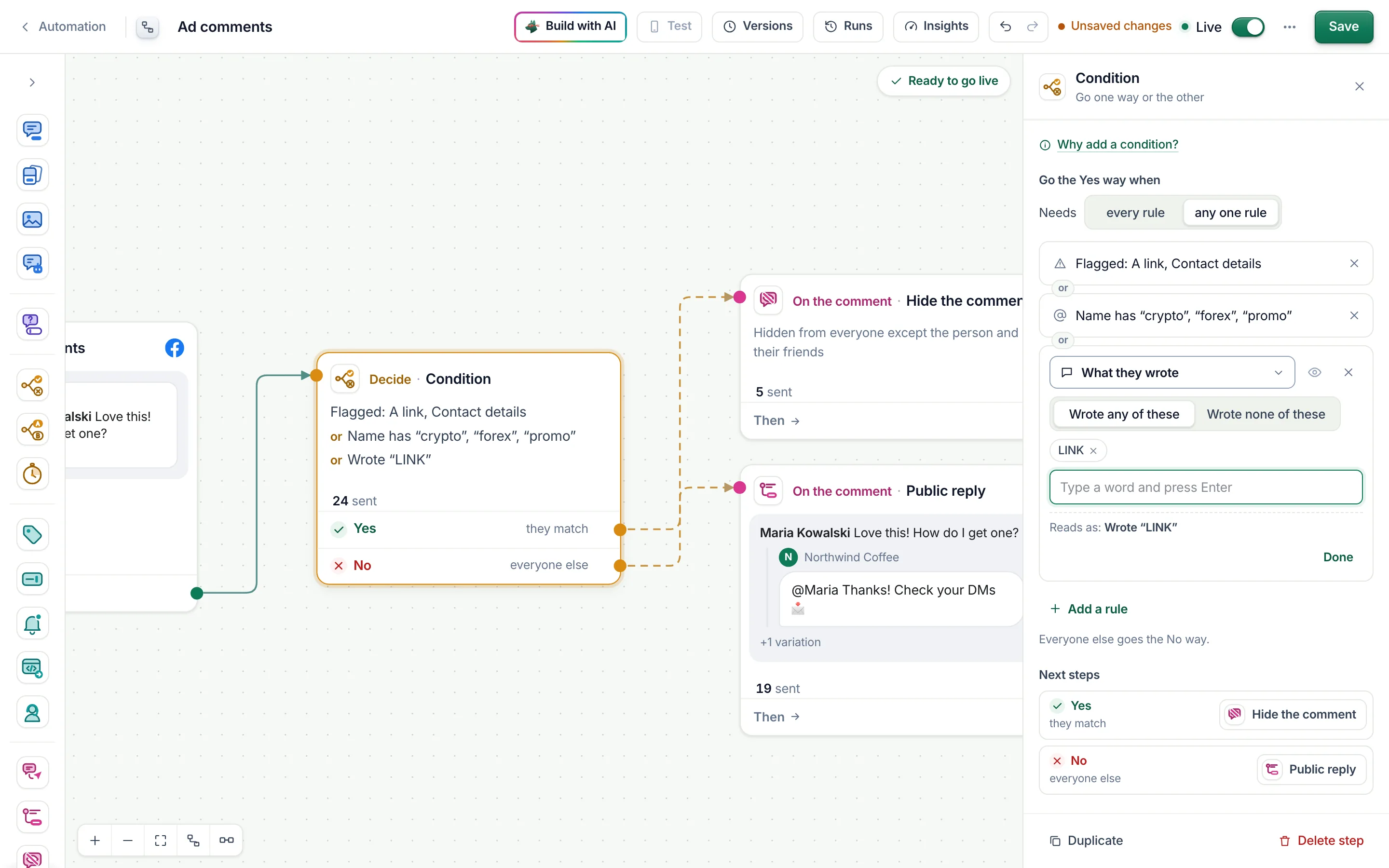The image size is (1389, 868).
Task: Choose 'Wrote none of these'
Action: [x=1266, y=414]
